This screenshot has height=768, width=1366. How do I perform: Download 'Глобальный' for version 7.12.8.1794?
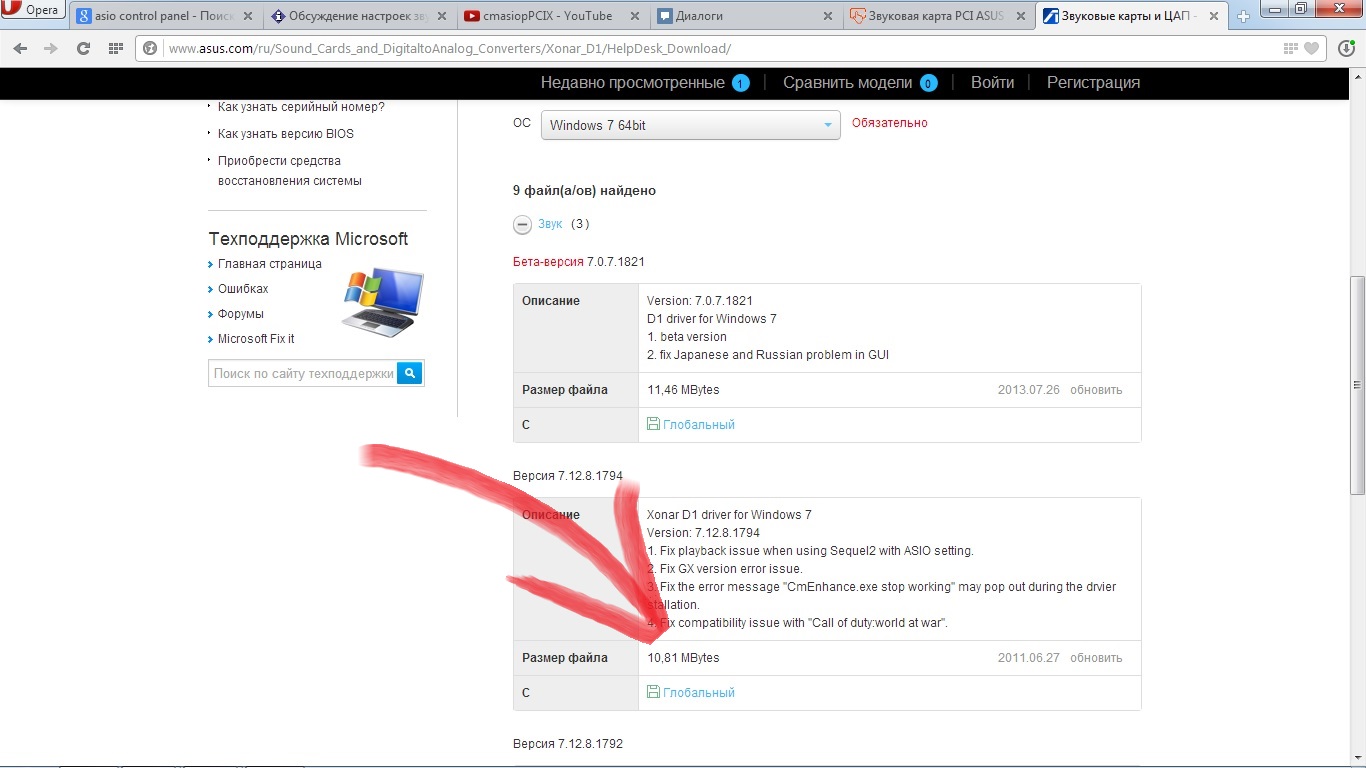click(698, 693)
